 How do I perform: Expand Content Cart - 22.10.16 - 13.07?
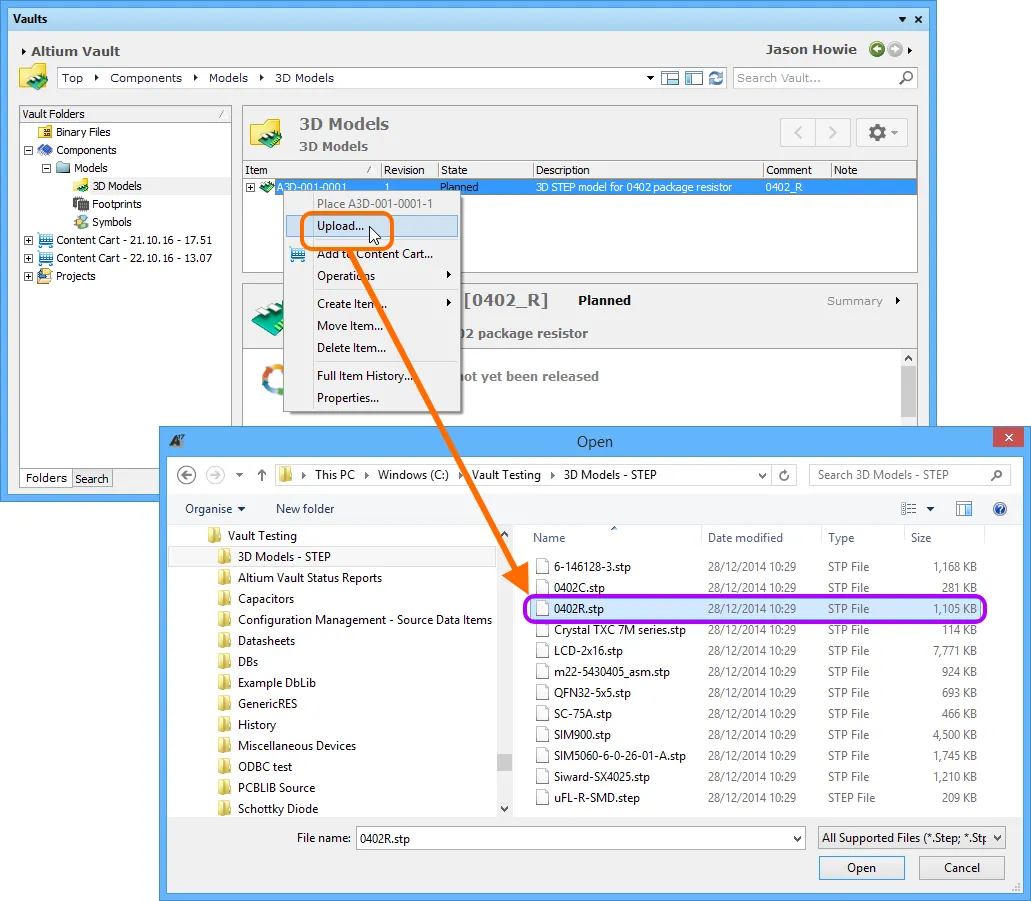[x=28, y=258]
